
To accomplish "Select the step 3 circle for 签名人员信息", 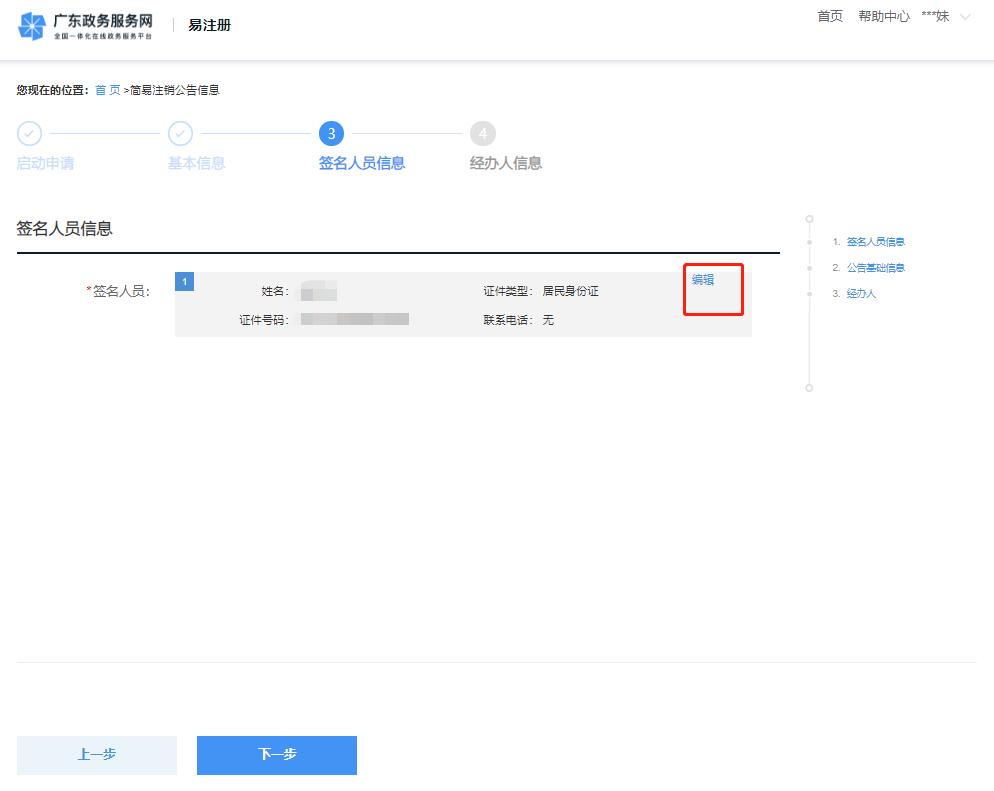I will [x=332, y=133].
